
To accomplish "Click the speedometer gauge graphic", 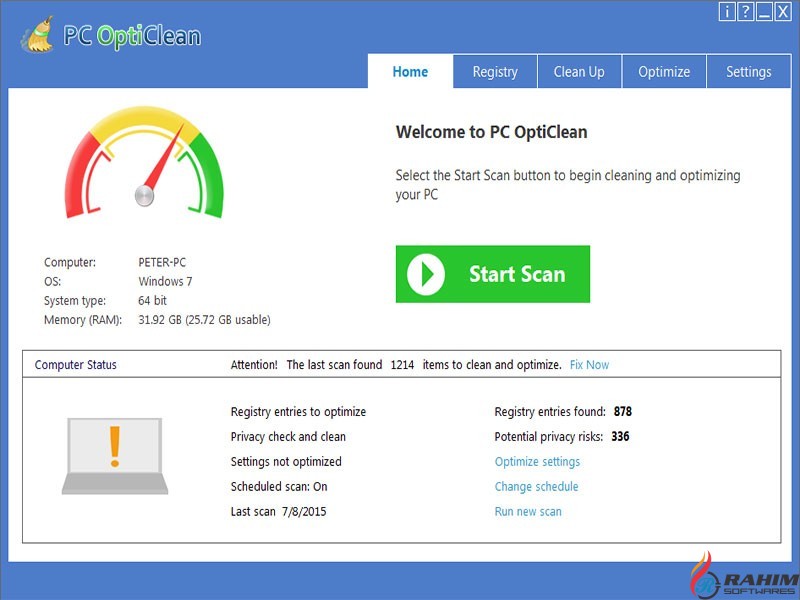I will pyautogui.click(x=144, y=162).
